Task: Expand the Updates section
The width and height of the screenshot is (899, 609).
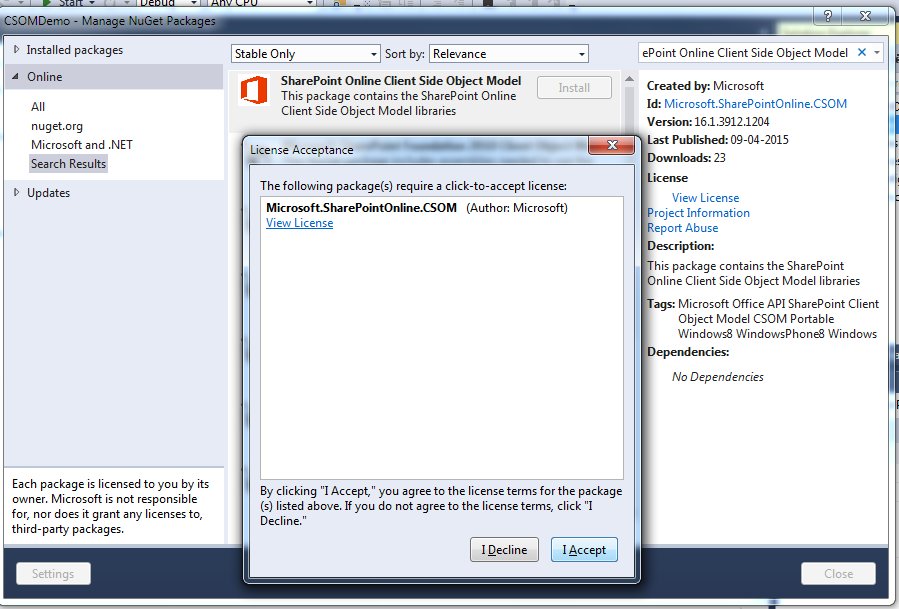Action: pyautogui.click(x=17, y=193)
